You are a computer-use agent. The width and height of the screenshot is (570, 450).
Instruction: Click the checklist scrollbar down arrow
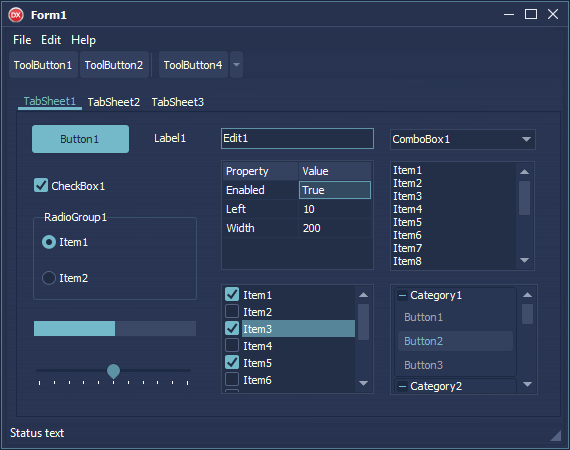pos(363,383)
